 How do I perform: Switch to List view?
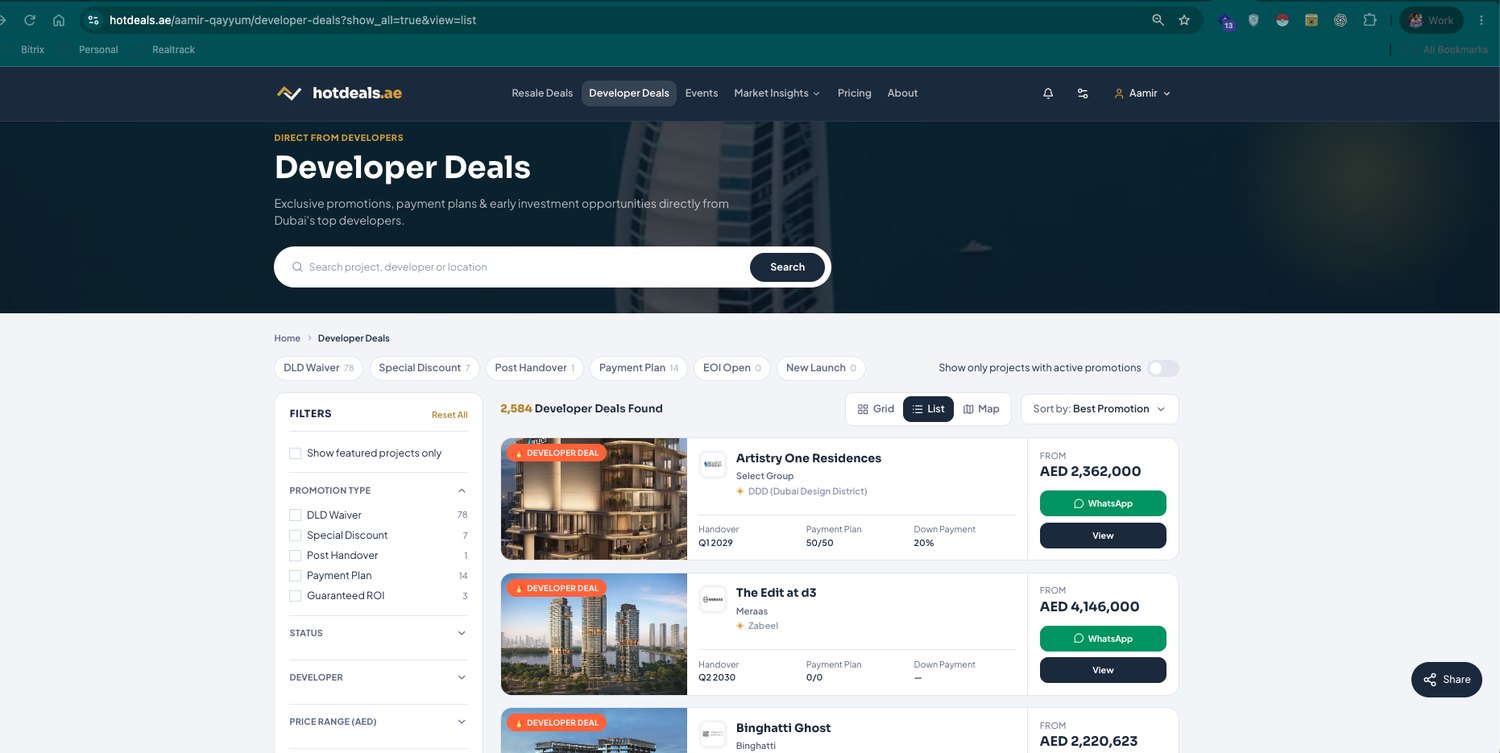(x=928, y=409)
